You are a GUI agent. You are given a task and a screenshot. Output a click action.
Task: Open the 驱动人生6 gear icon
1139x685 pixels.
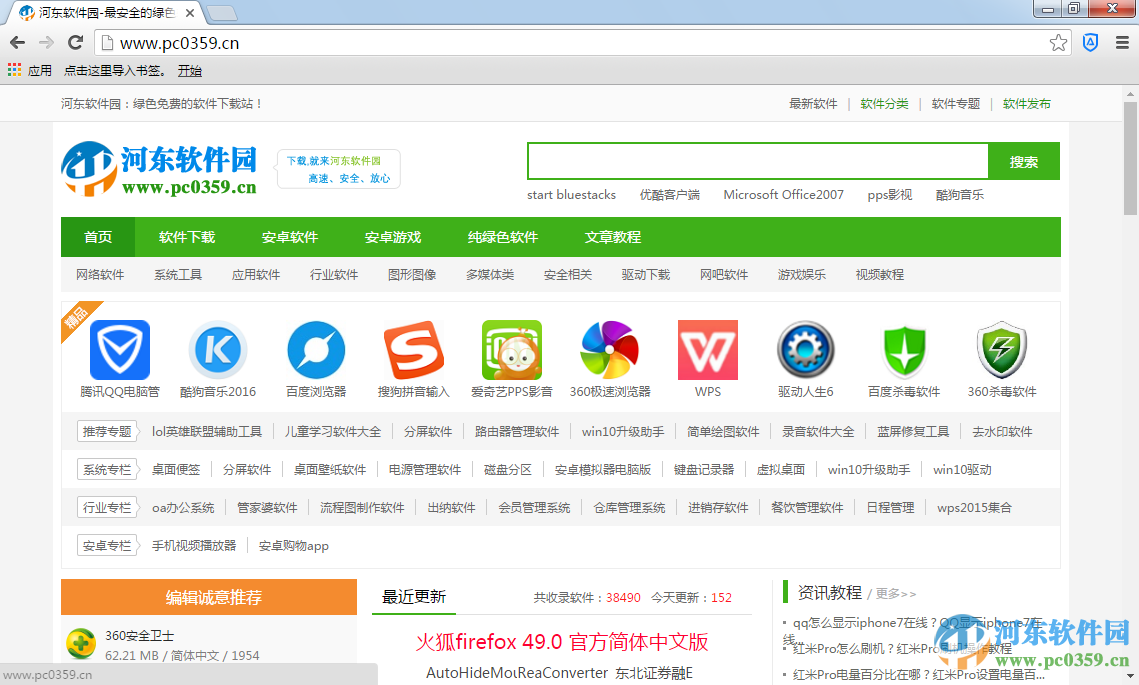click(805, 350)
